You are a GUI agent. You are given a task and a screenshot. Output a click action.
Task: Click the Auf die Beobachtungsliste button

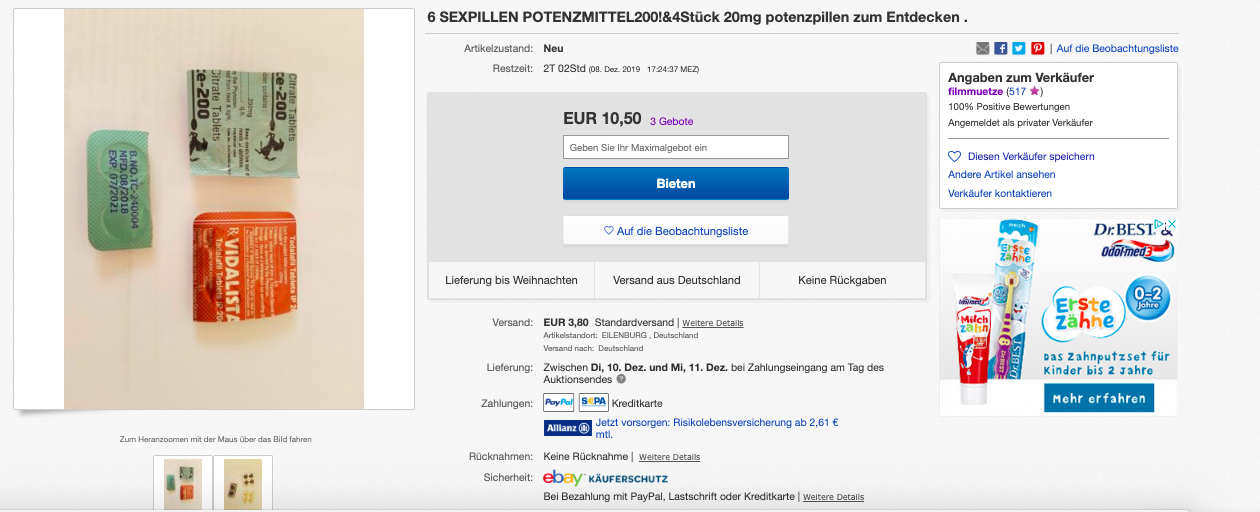tap(675, 231)
